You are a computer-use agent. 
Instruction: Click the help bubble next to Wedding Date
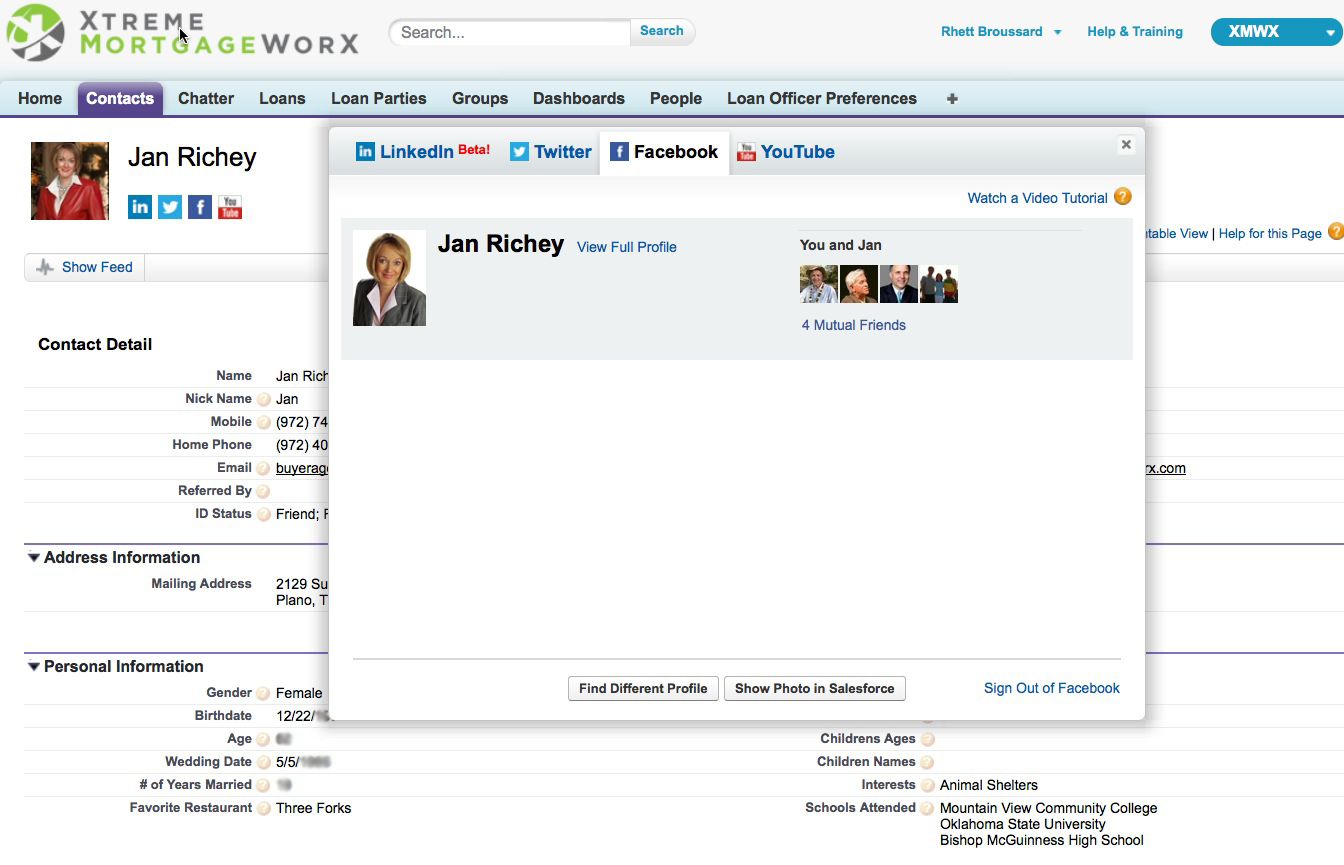(x=264, y=762)
